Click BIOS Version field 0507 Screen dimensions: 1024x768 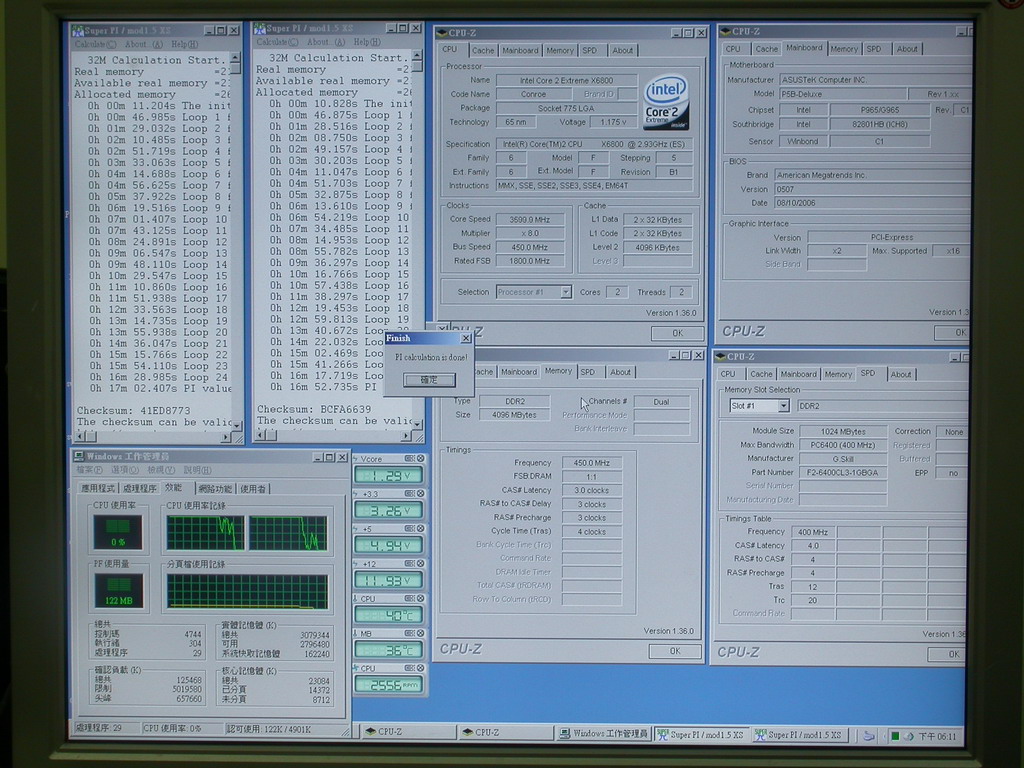(871, 189)
